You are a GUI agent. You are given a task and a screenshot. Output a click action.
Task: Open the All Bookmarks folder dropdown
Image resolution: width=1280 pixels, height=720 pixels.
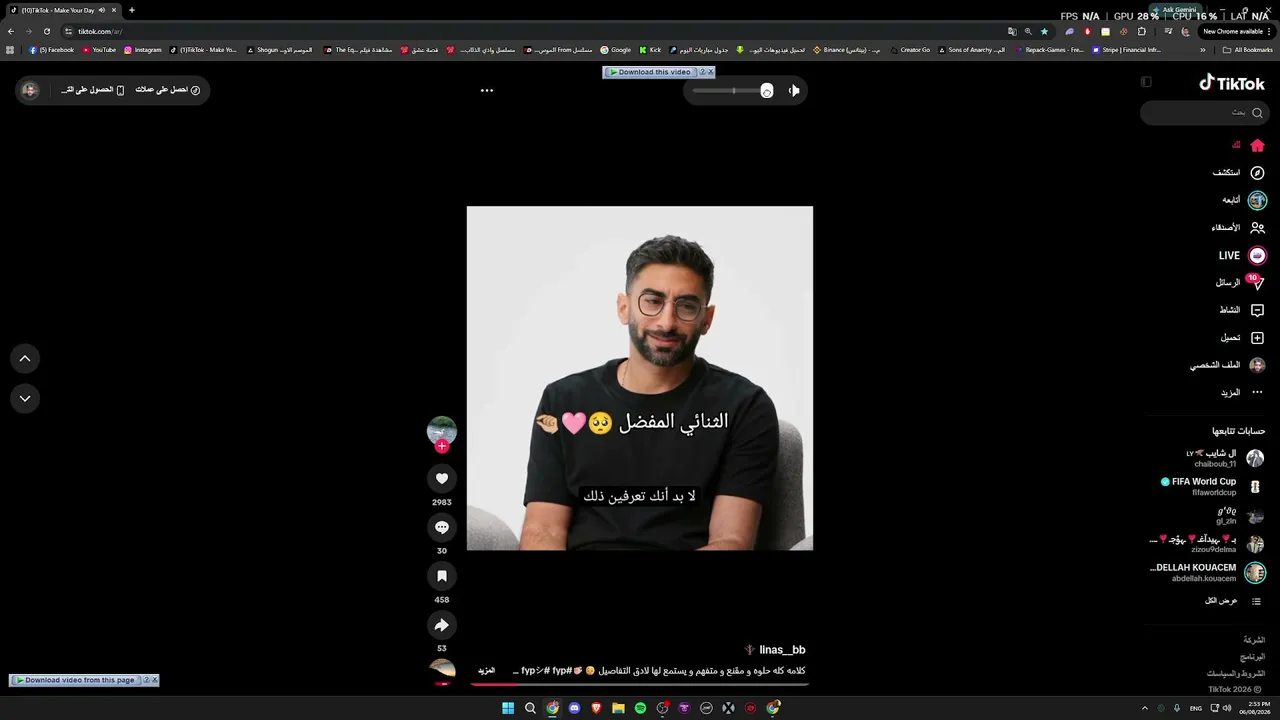(x=1248, y=50)
